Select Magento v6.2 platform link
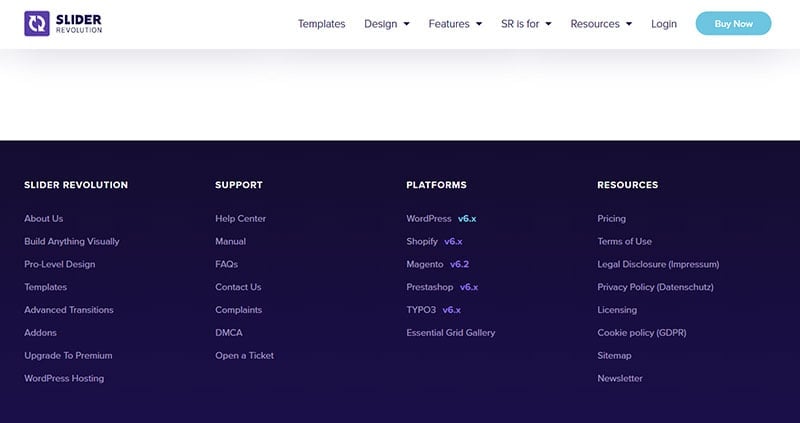Image resolution: width=800 pixels, height=423 pixels. [x=437, y=265]
